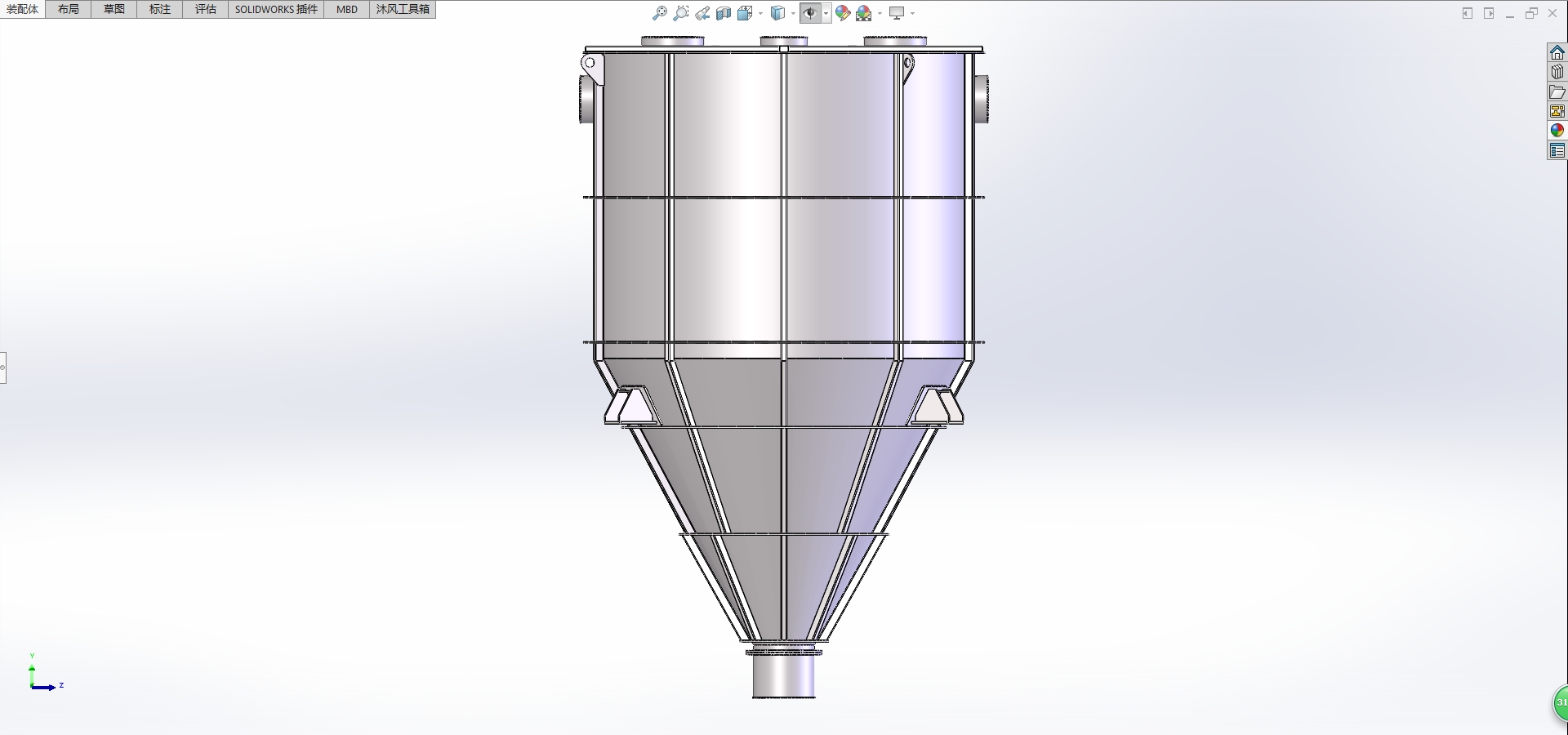Image resolution: width=1568 pixels, height=735 pixels.
Task: Expand the Hide/Show Items dropdown arrow
Action: [826, 13]
